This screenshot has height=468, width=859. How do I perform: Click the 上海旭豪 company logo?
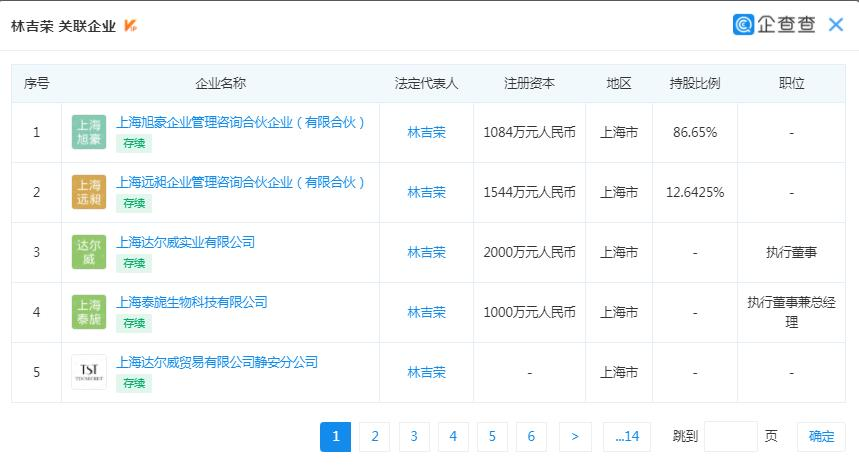coord(89,132)
